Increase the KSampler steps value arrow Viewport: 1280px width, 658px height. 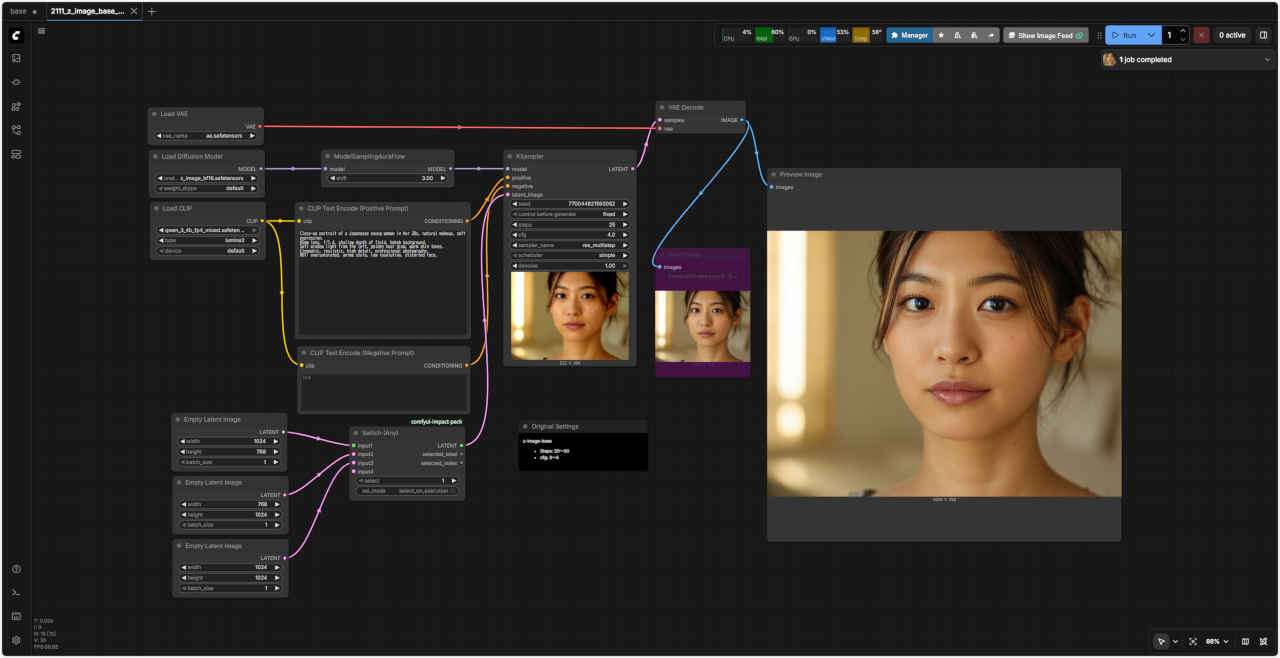click(625, 224)
